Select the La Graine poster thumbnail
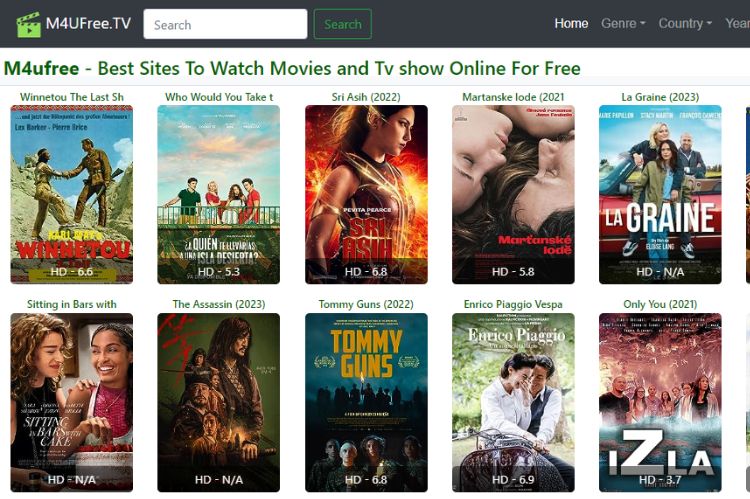 (x=660, y=194)
